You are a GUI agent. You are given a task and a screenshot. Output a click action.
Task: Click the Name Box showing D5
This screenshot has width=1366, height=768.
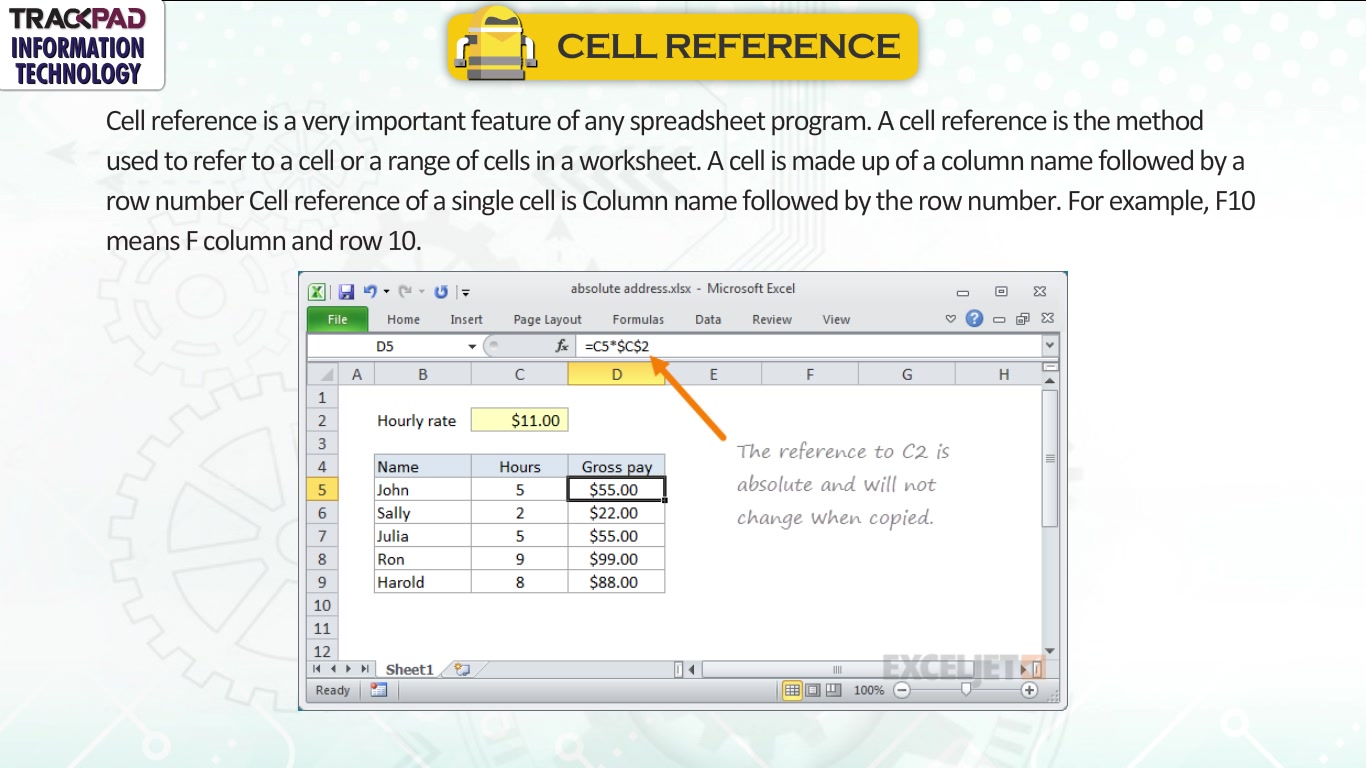point(385,346)
